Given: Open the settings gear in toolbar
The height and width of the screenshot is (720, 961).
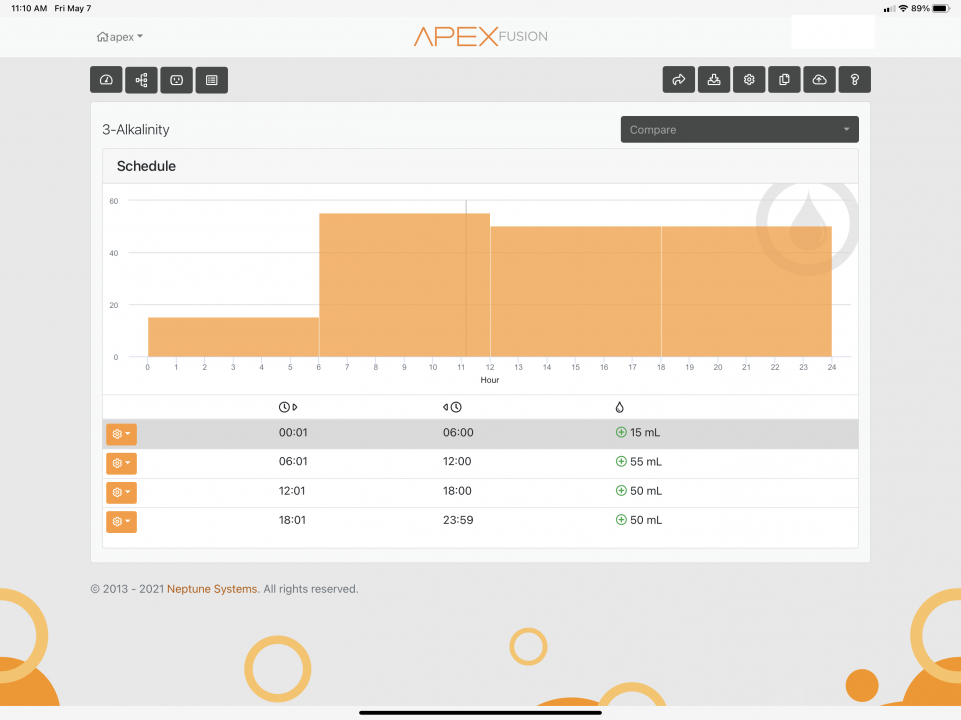Looking at the screenshot, I should [749, 80].
